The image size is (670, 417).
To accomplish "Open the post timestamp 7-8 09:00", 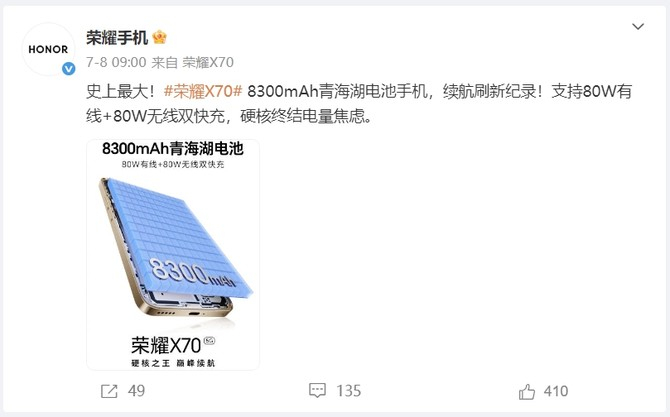I will coord(116,62).
